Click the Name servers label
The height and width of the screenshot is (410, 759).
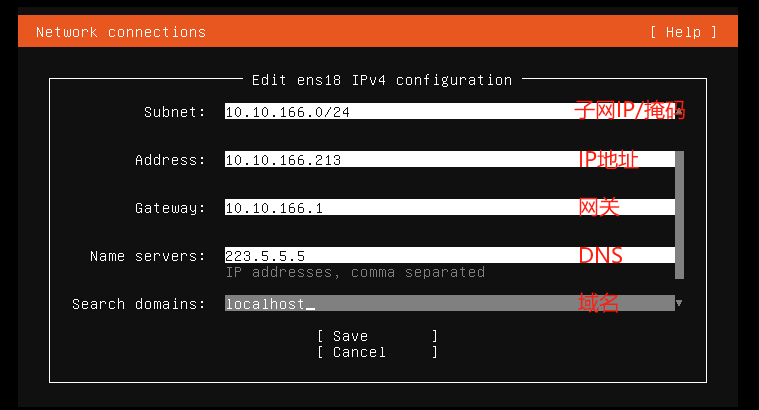[147, 256]
